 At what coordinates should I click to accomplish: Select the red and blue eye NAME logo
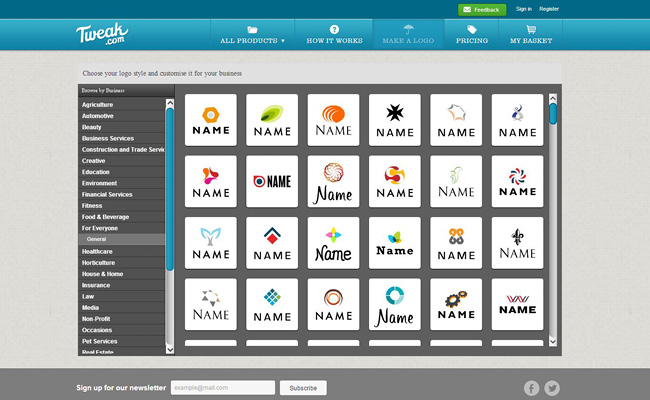point(272,181)
